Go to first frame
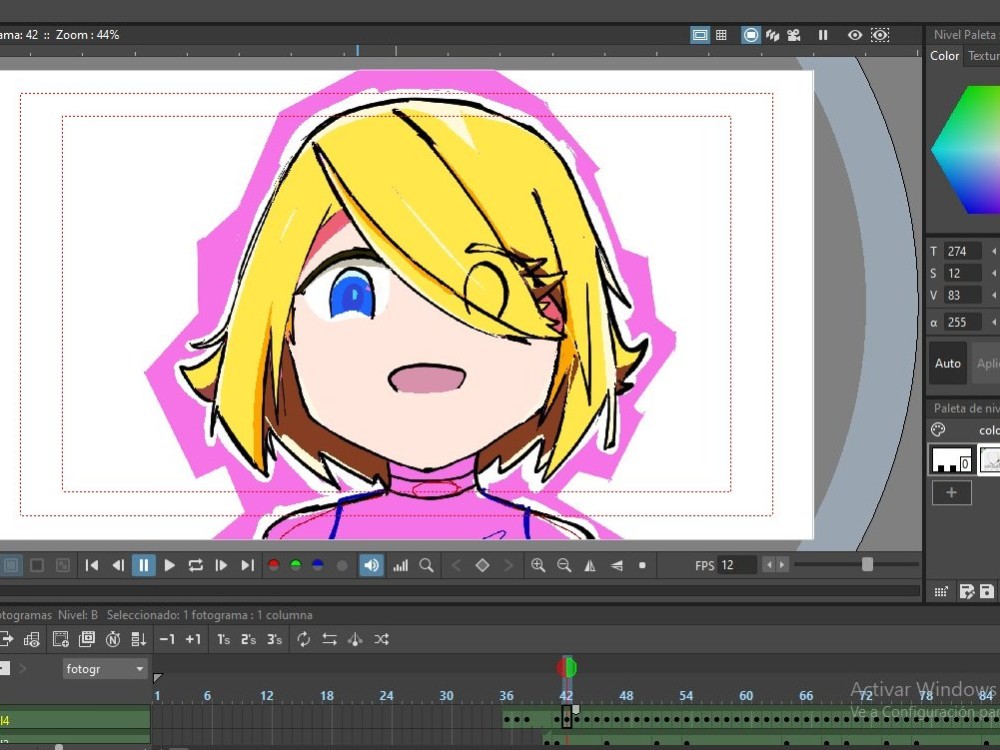 click(92, 566)
